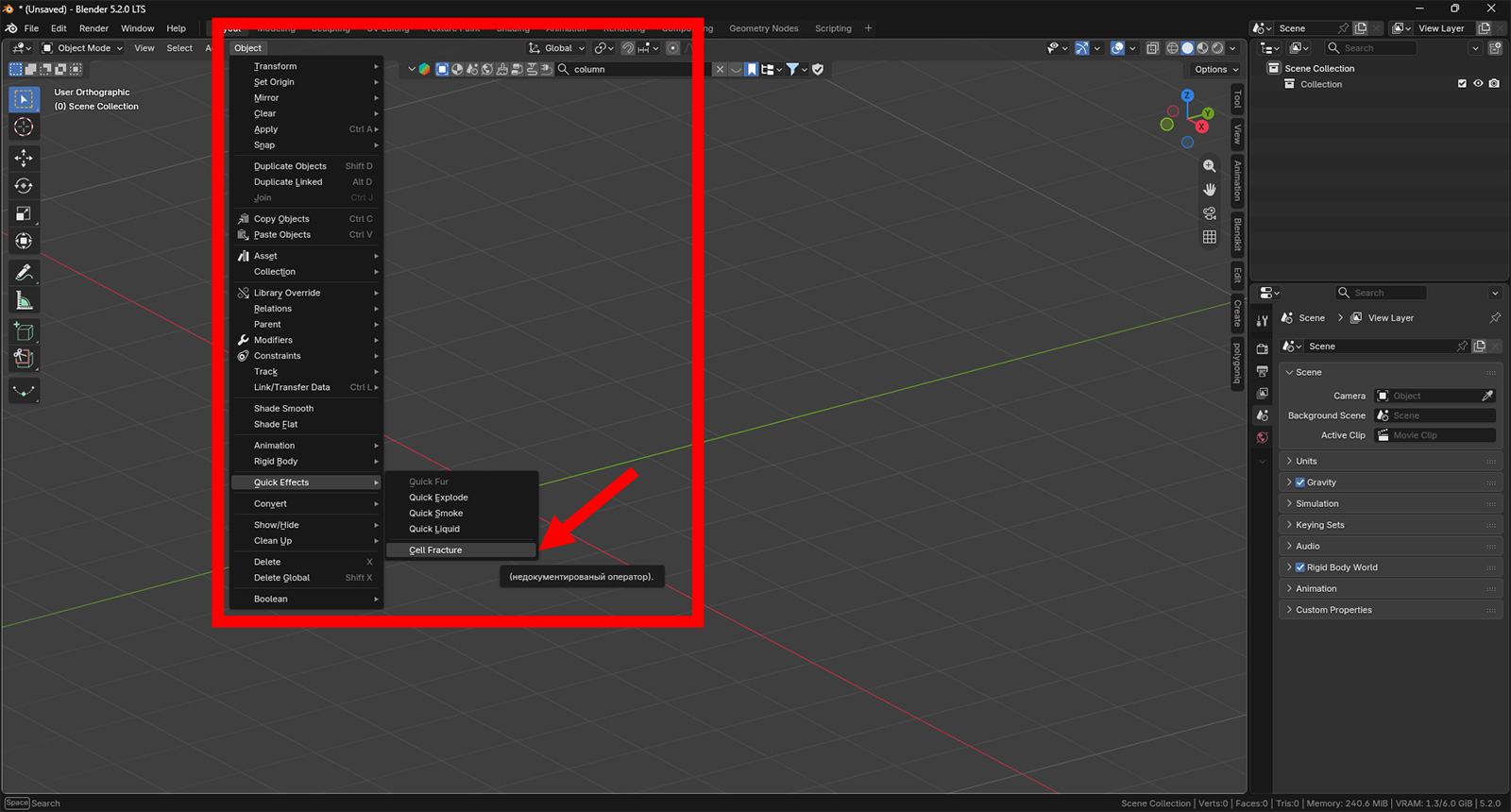Toggle the Gravity checkbox
Viewport: 1511px width, 812px height.
(1300, 482)
